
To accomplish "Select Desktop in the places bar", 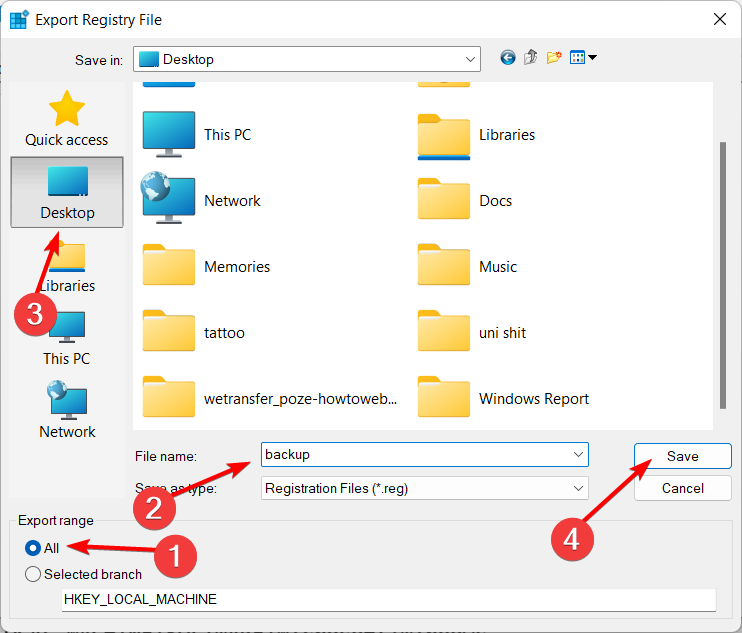I will (x=67, y=193).
